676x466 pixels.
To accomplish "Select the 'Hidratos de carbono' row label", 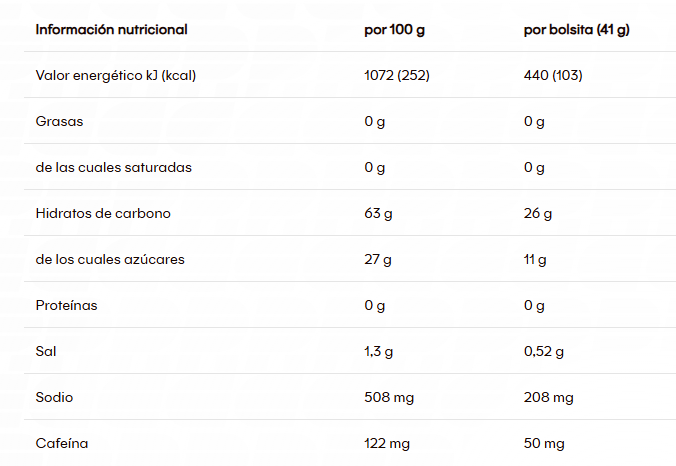I will (103, 214).
